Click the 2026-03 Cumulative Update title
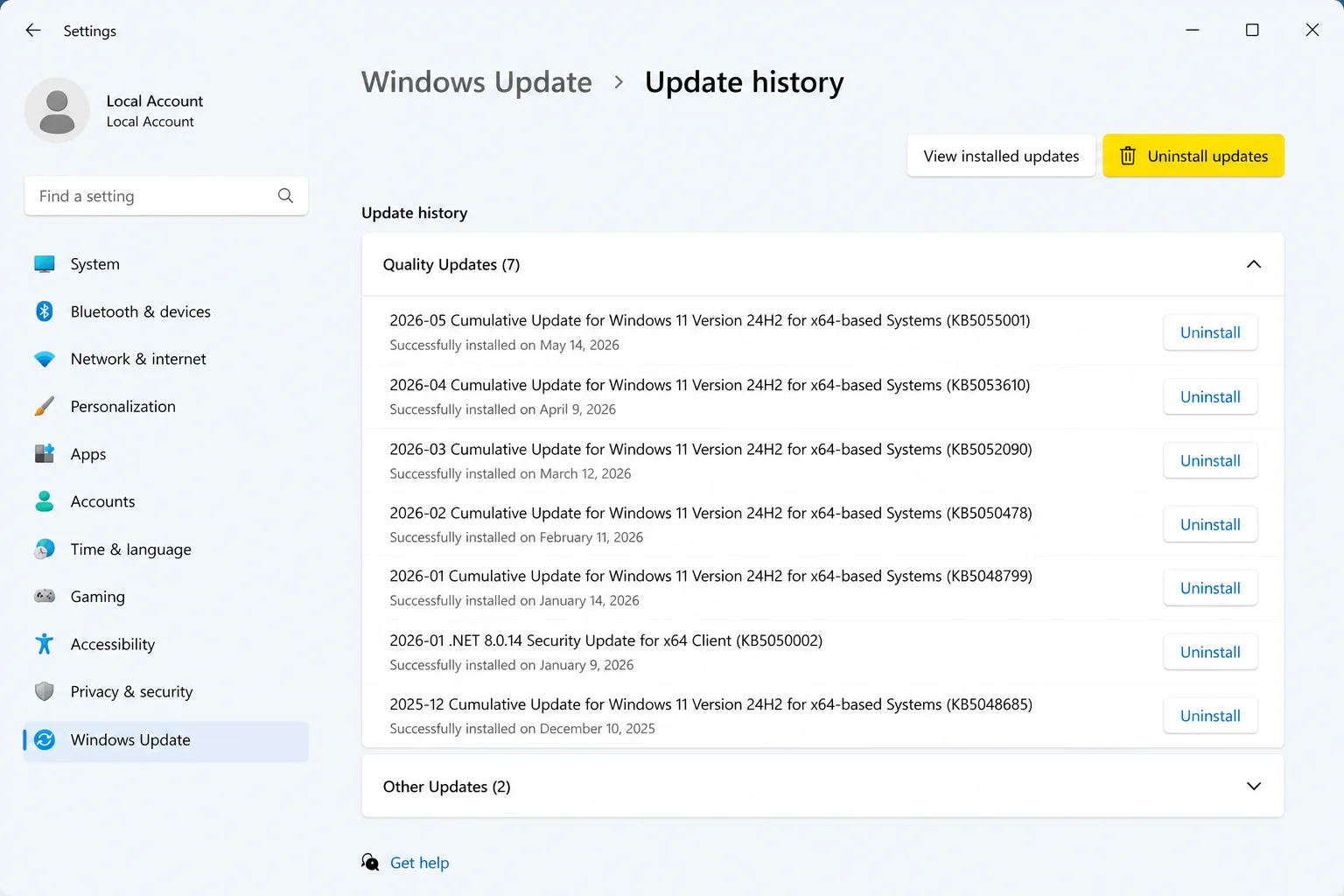1344x896 pixels. pyautogui.click(x=710, y=449)
